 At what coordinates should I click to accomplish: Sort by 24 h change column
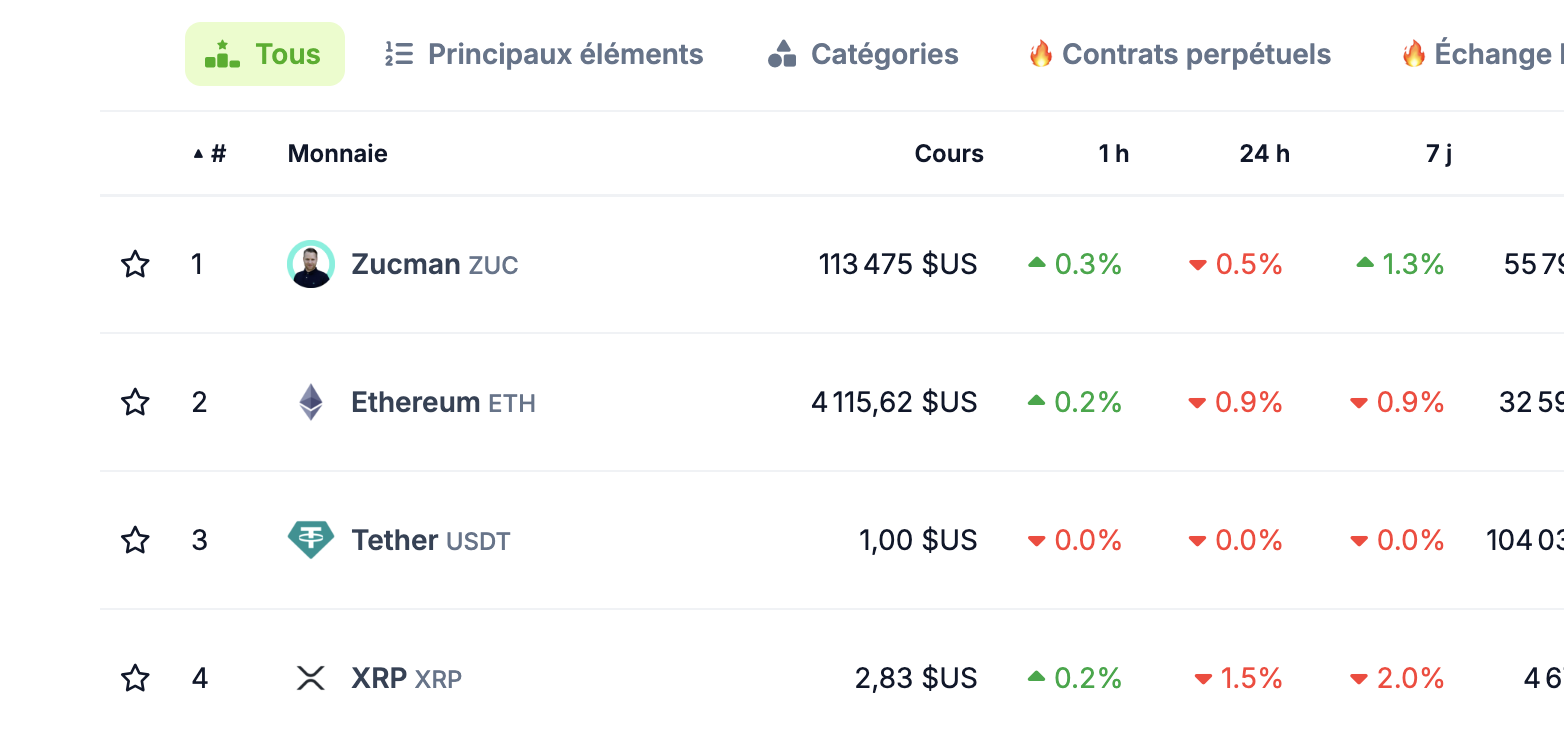click(x=1264, y=154)
